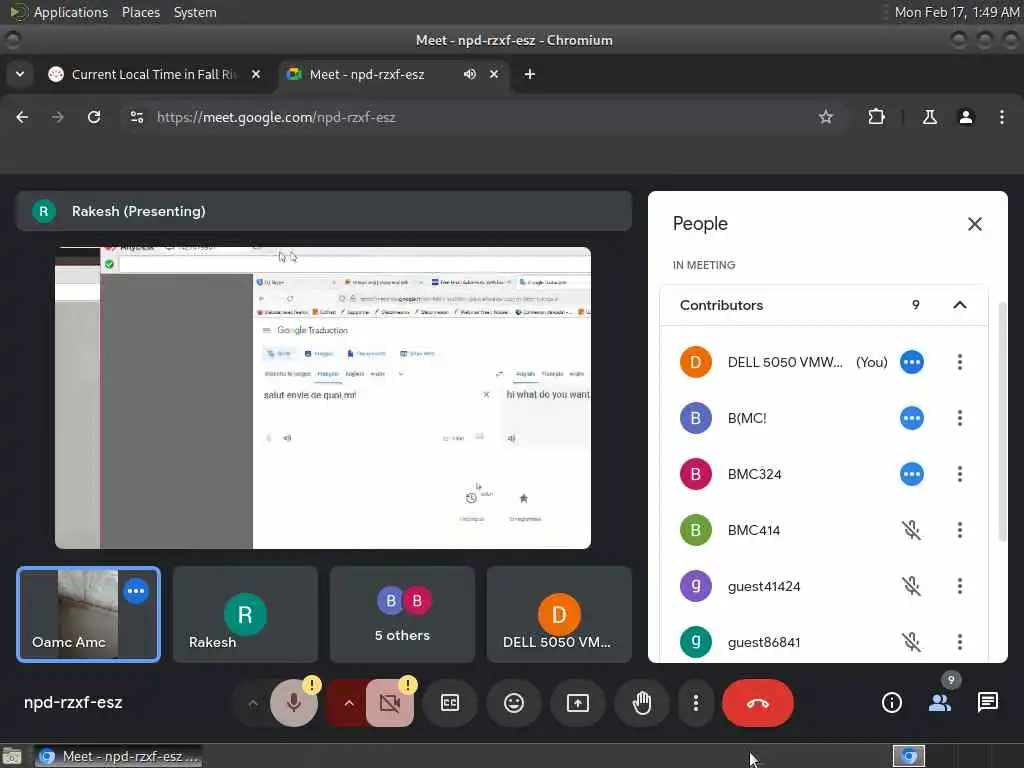Open the Places menu
Viewport: 1024px width, 768px height.
point(140,12)
